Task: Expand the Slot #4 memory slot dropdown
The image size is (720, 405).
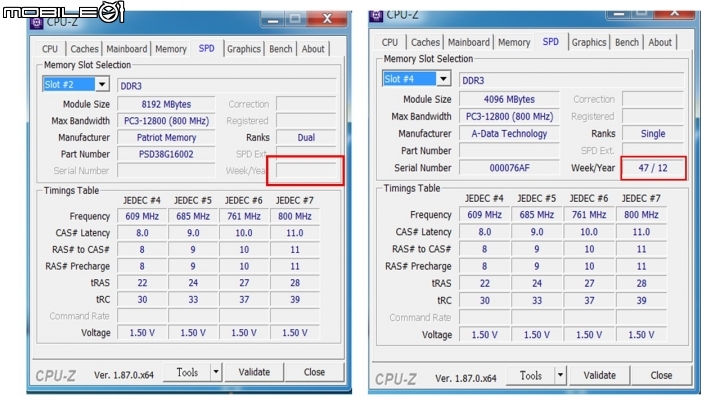Action: (443, 79)
